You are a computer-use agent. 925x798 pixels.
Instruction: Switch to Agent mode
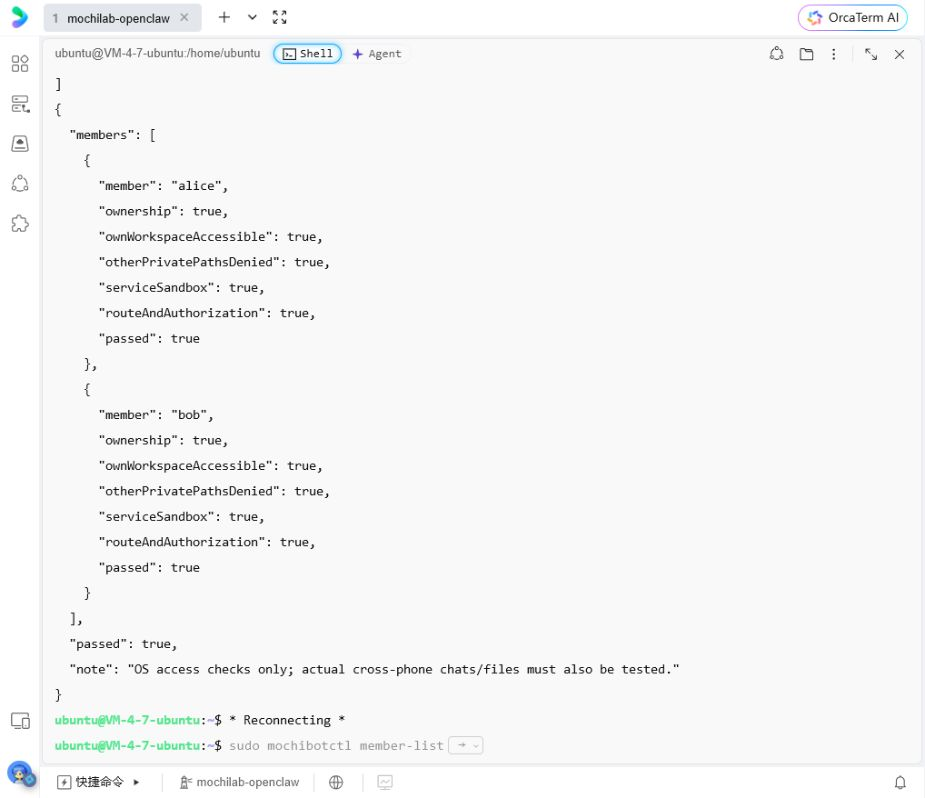[x=377, y=54]
